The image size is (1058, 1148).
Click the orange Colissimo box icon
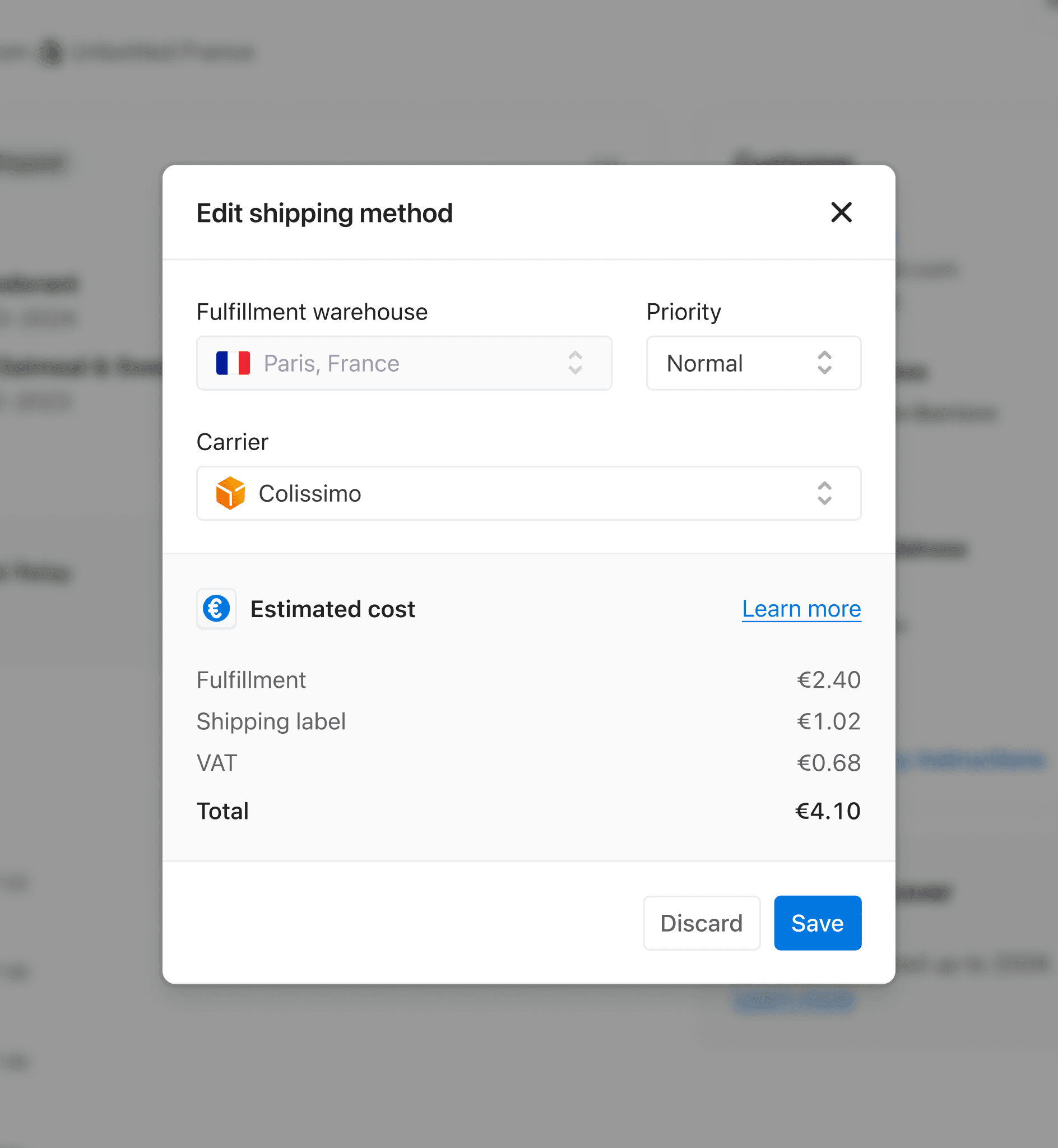230,493
